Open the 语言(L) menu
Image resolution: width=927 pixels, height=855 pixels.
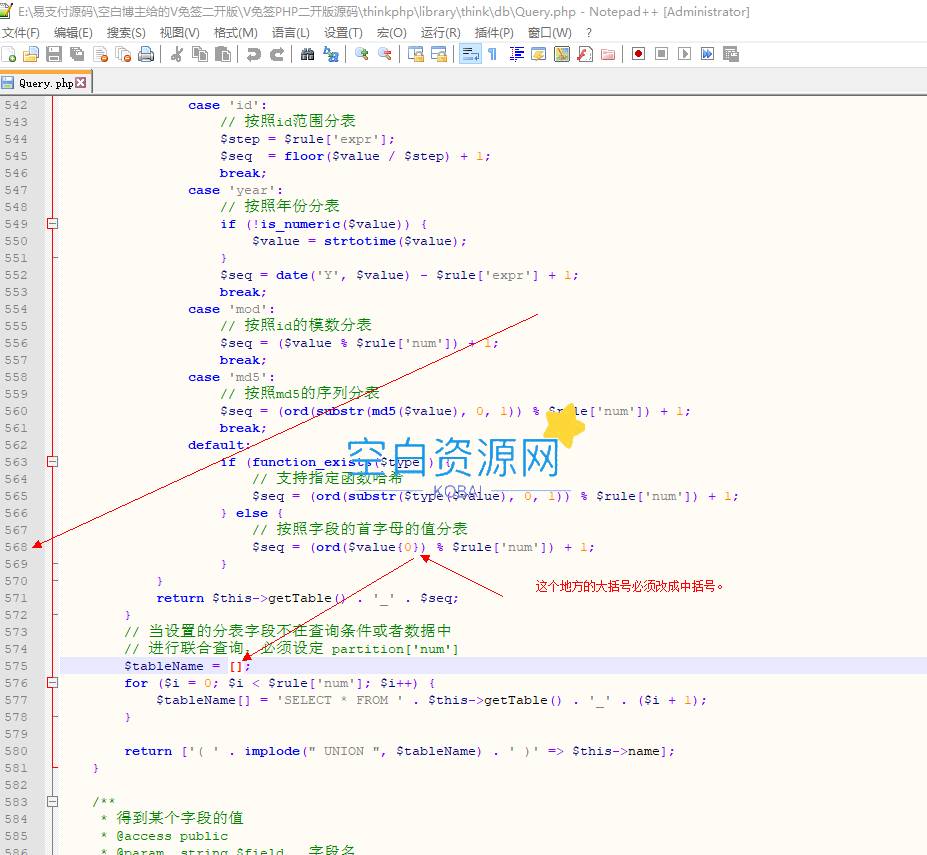(290, 32)
